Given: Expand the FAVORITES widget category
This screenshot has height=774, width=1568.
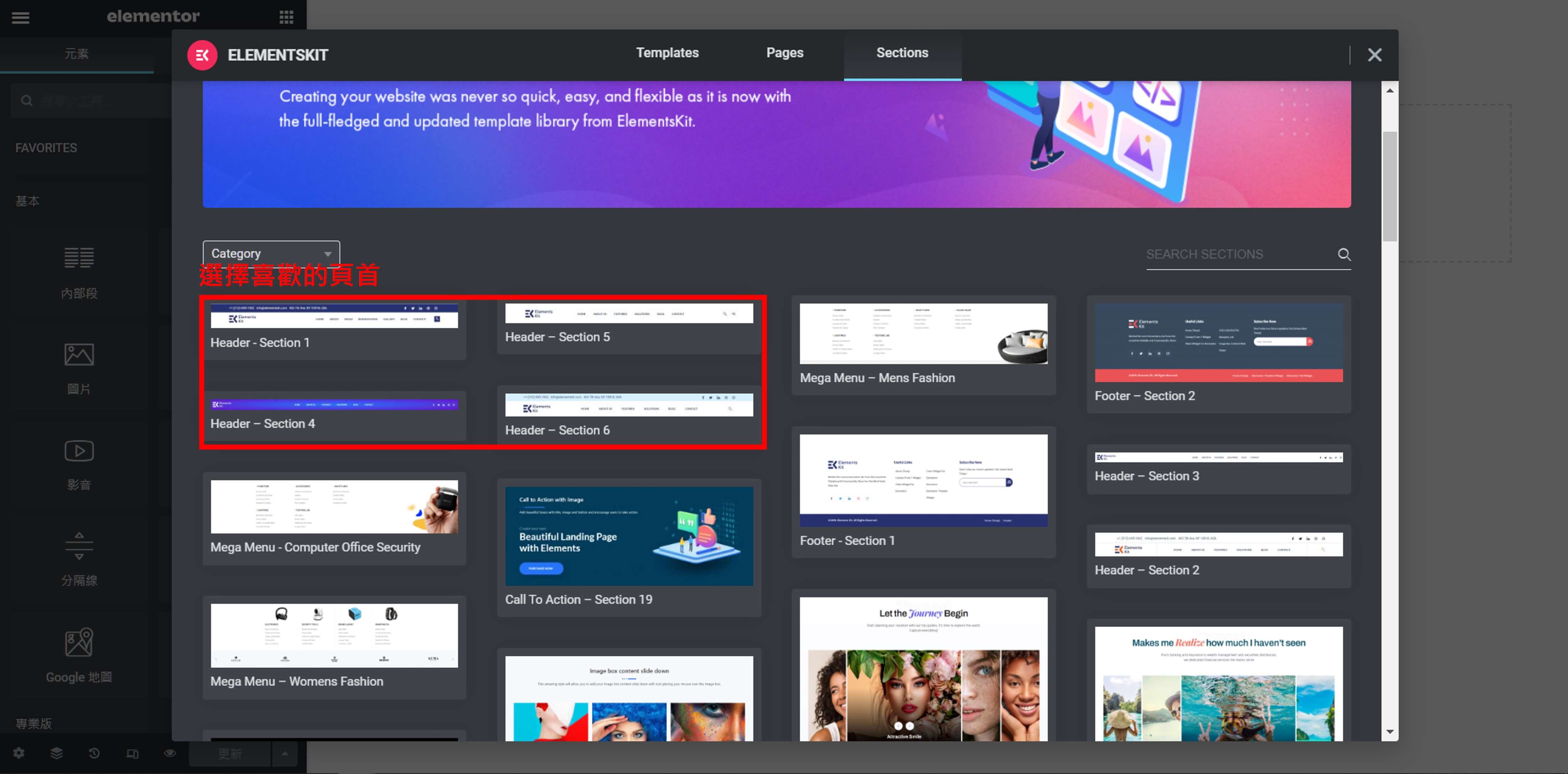Looking at the screenshot, I should pyautogui.click(x=46, y=148).
